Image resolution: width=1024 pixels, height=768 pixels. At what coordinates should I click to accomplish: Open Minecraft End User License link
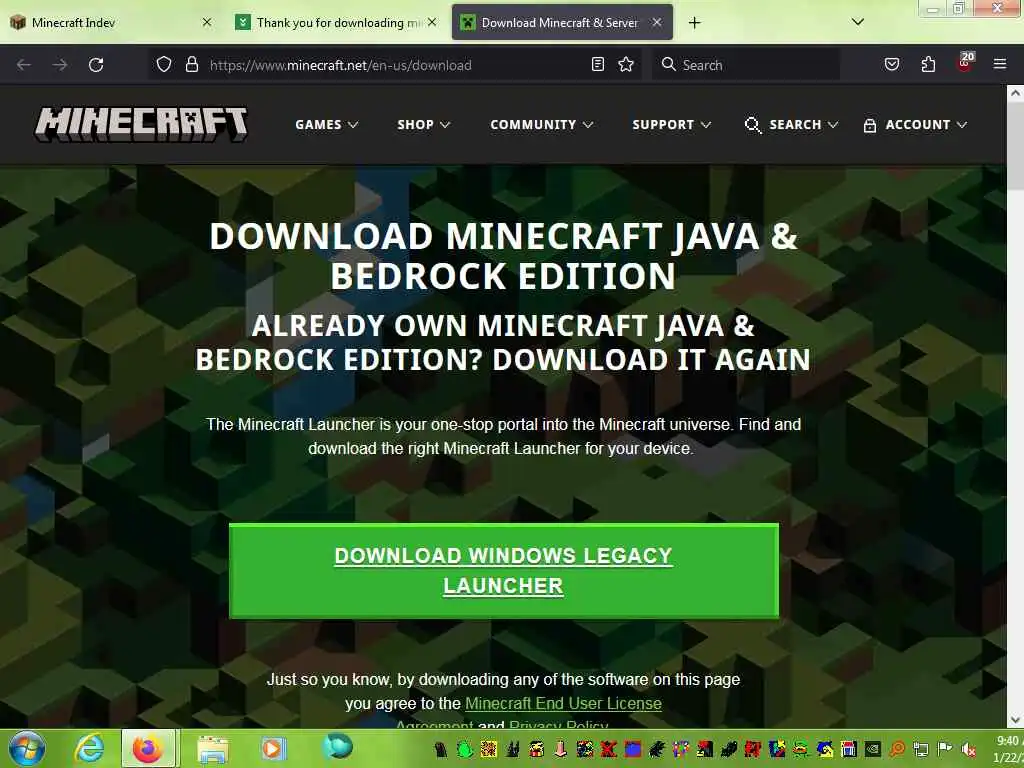click(563, 703)
